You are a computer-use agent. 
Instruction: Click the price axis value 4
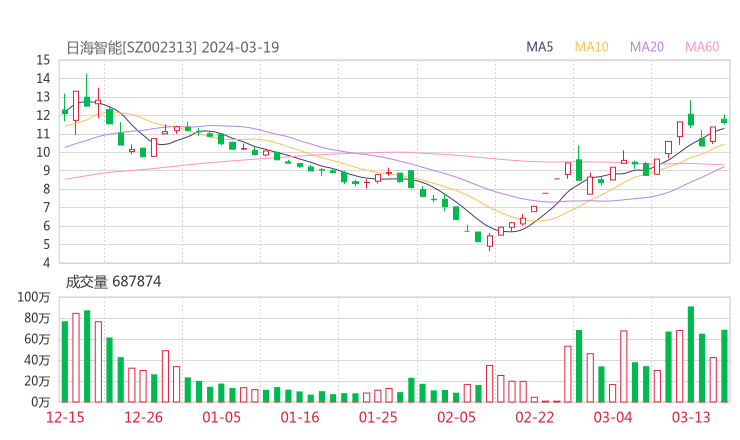[46, 263]
